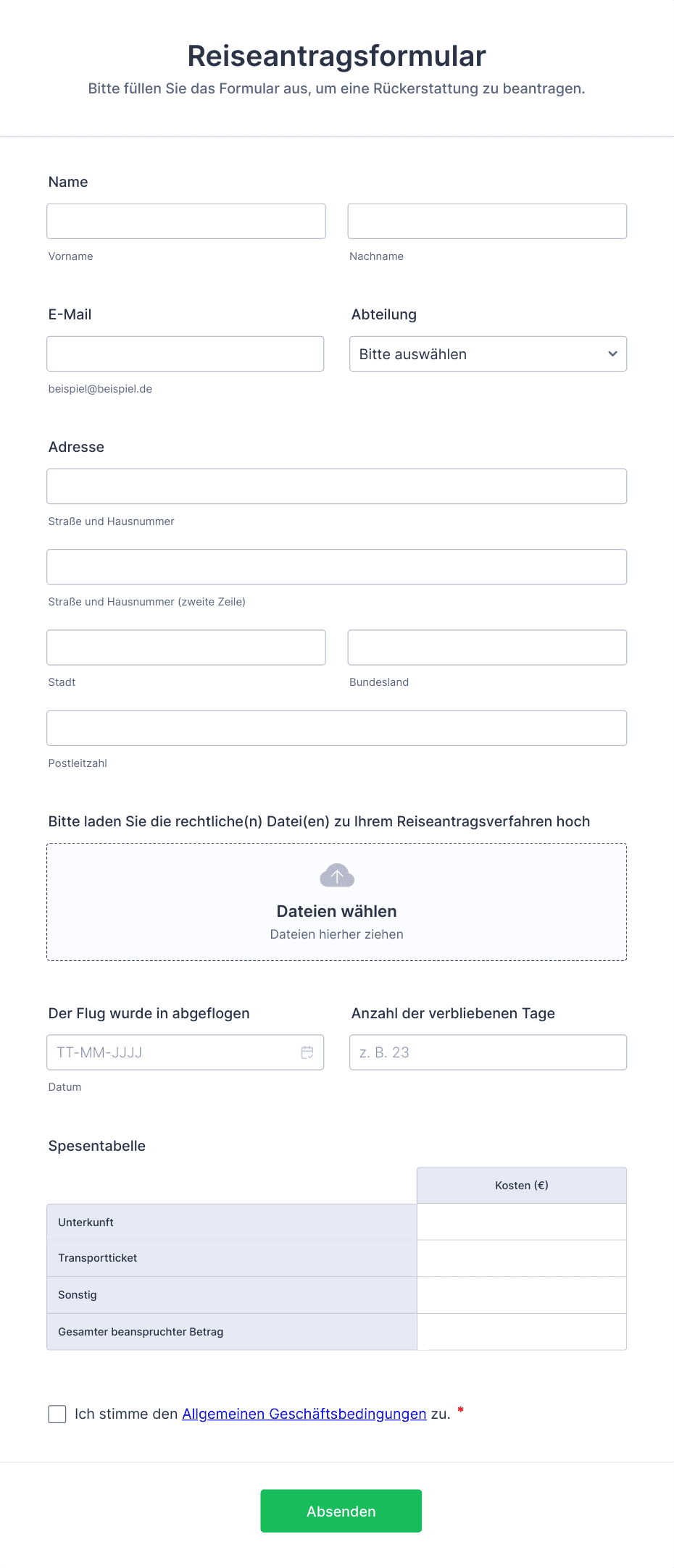Select the E-Mail input field
Viewport: 674px width, 1568px height.
(x=185, y=353)
